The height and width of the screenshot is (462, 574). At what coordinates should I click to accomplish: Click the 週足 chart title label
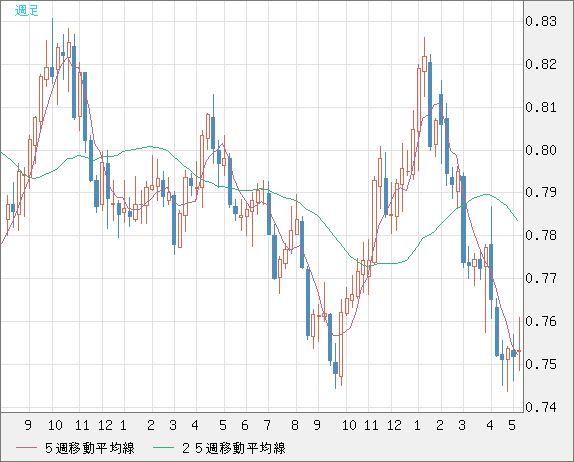(x=26, y=10)
